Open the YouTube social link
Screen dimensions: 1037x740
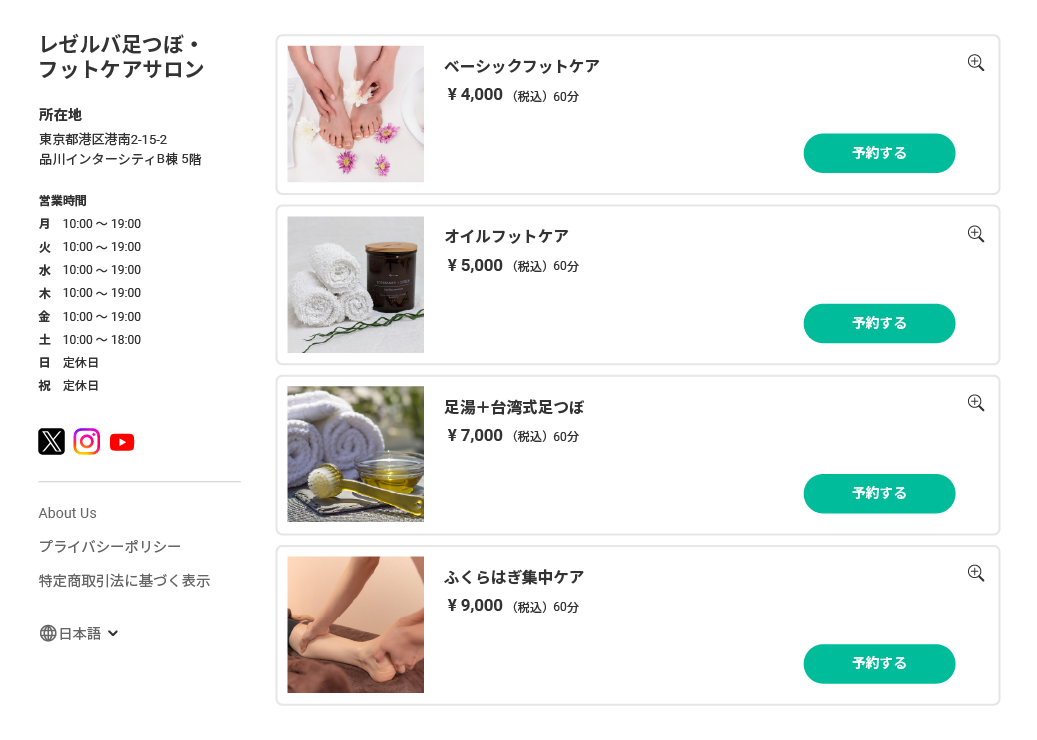point(122,442)
